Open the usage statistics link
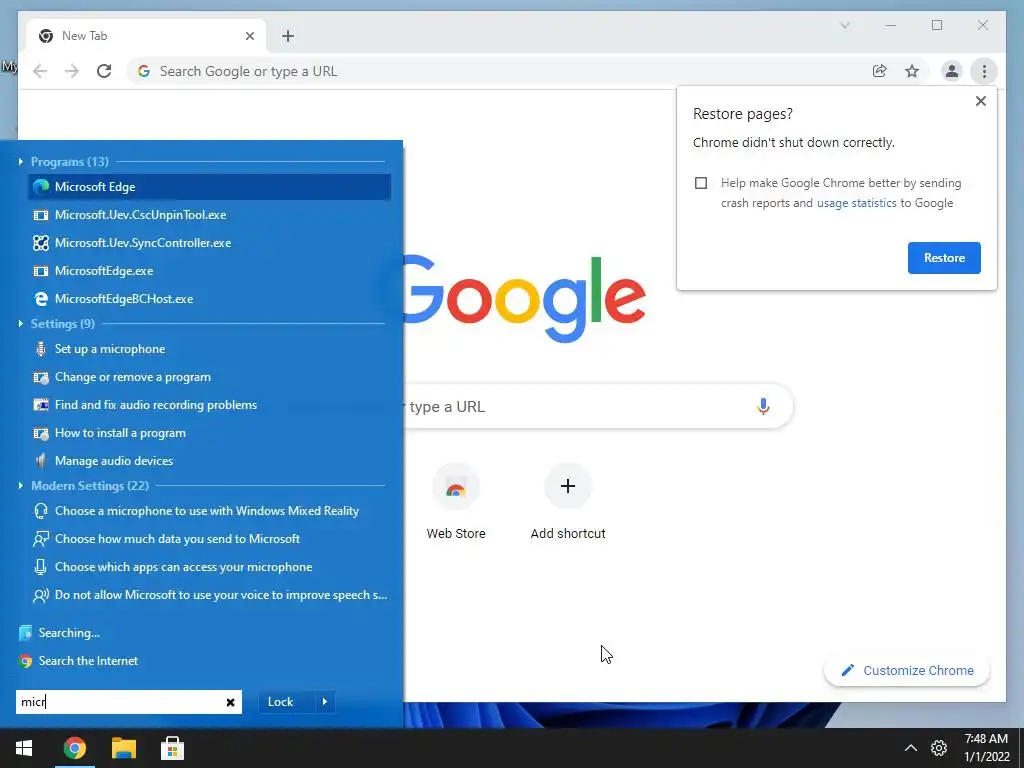This screenshot has height=768, width=1024. coord(857,203)
